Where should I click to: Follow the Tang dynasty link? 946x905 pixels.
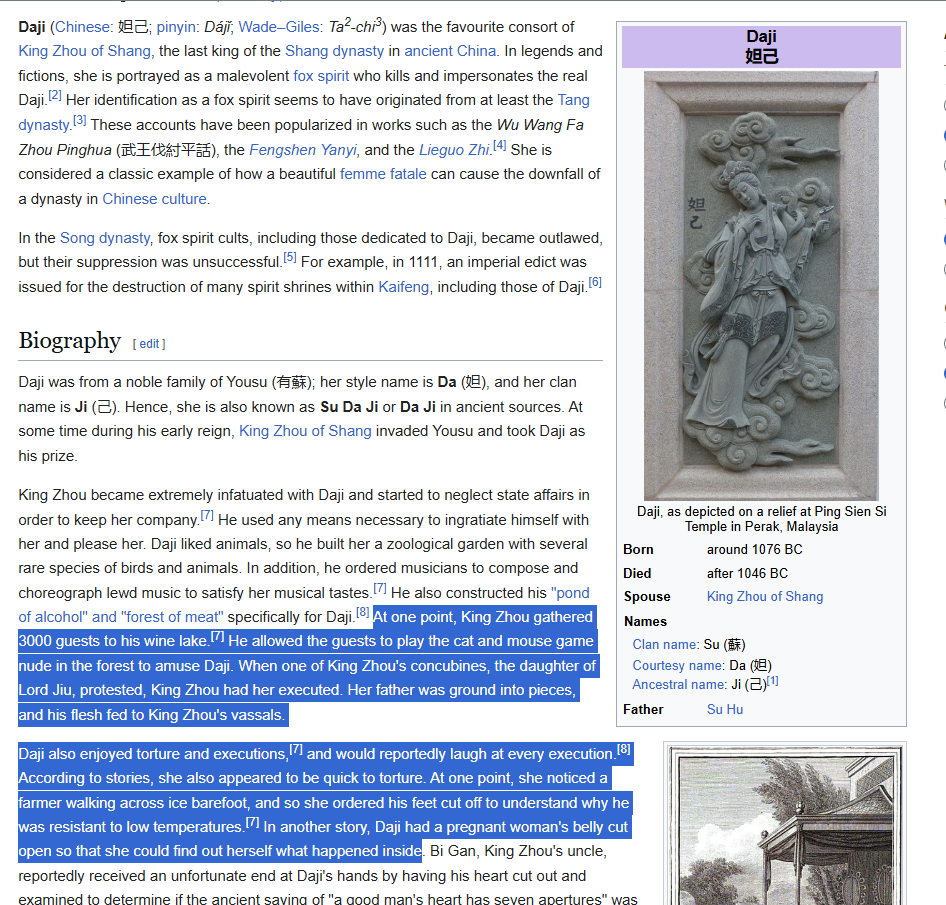(x=573, y=100)
